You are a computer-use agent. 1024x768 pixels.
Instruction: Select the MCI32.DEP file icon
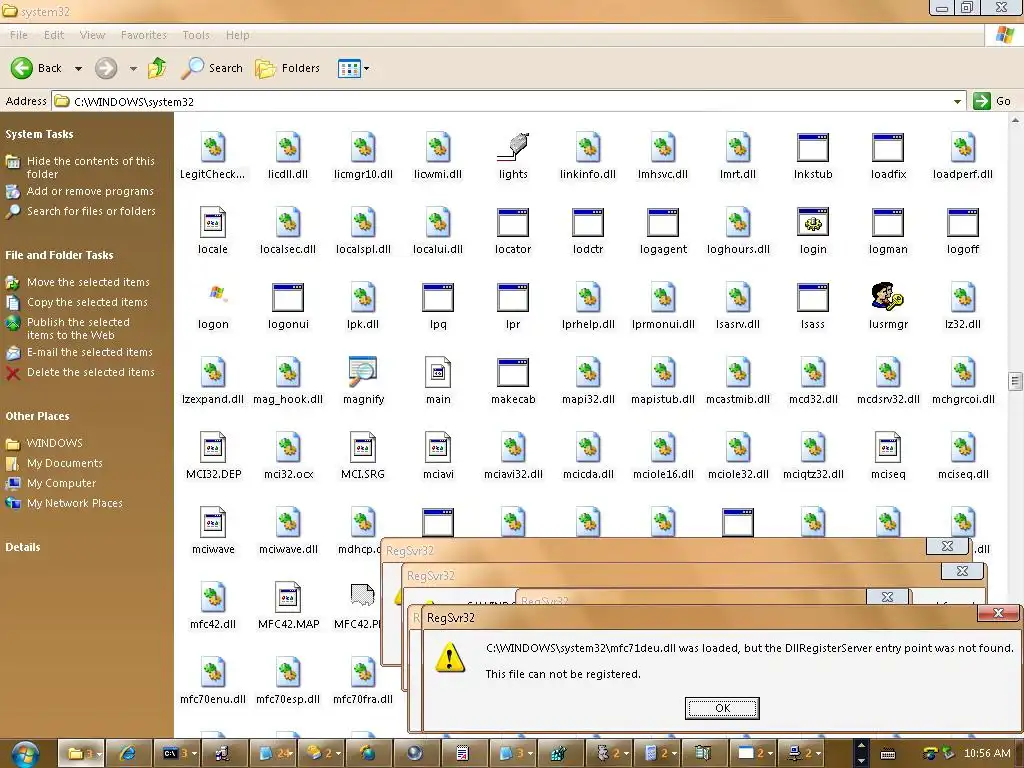(x=214, y=447)
